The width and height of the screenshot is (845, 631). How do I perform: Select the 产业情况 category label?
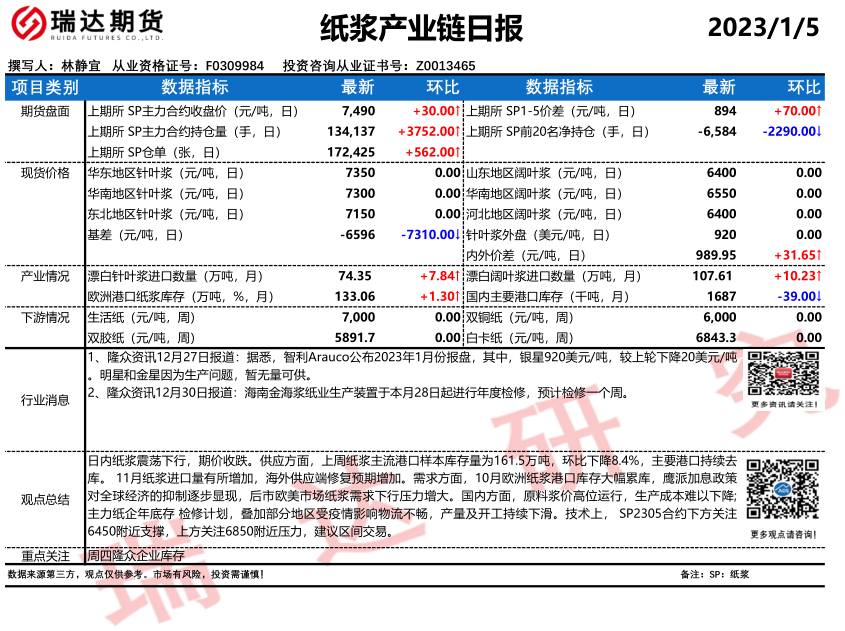pos(44,276)
